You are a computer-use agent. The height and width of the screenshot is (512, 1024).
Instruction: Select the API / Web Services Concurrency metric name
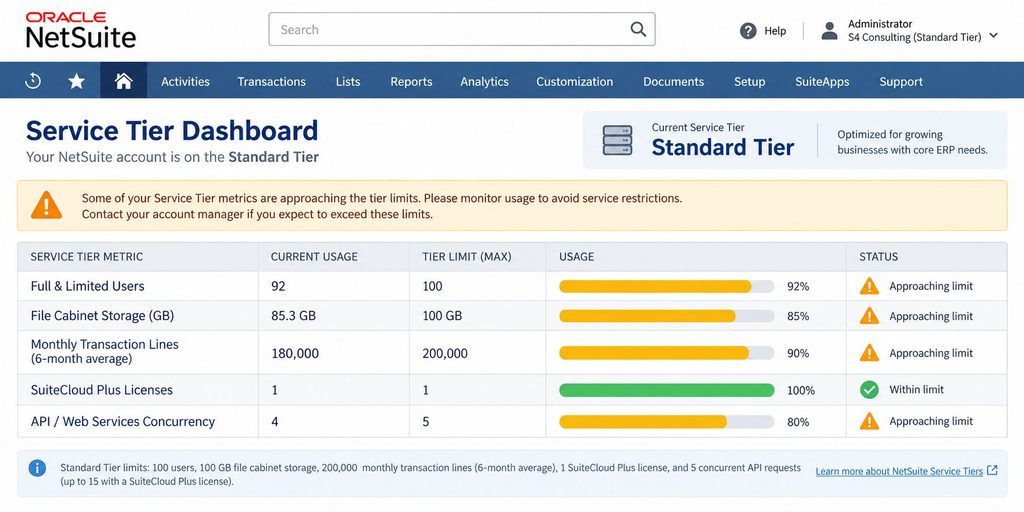123,421
